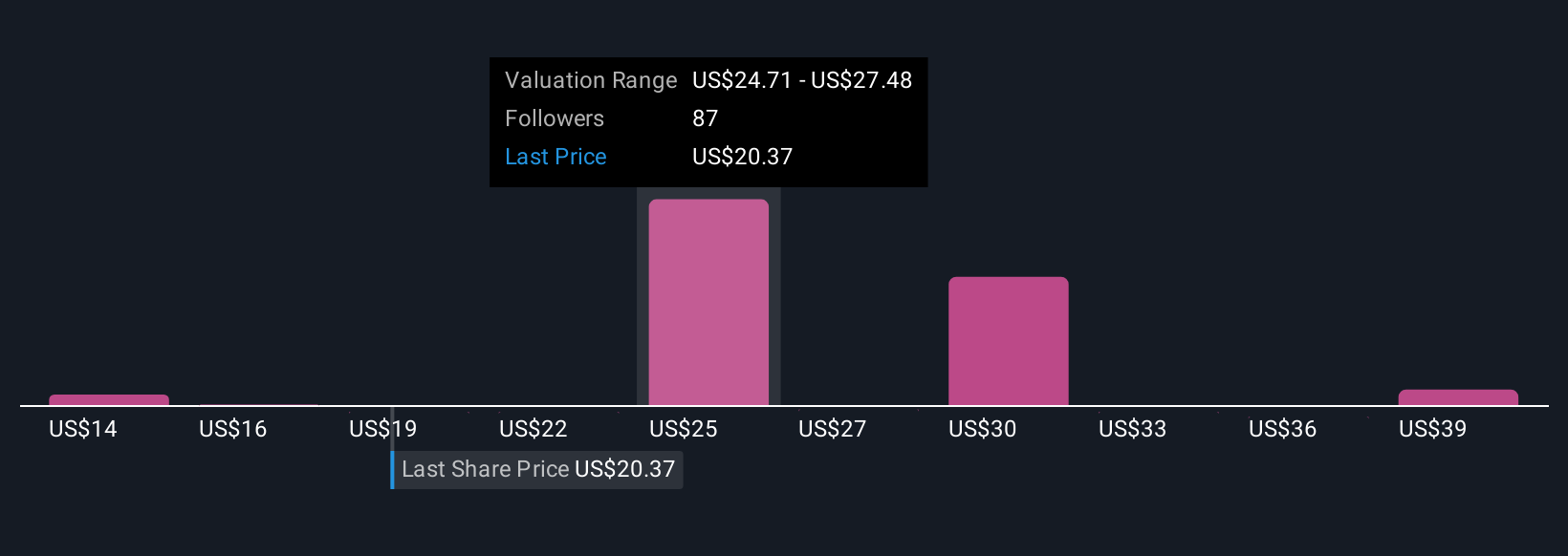Click the tall bar at US$25
The height and width of the screenshot is (556, 1568).
coord(708,302)
